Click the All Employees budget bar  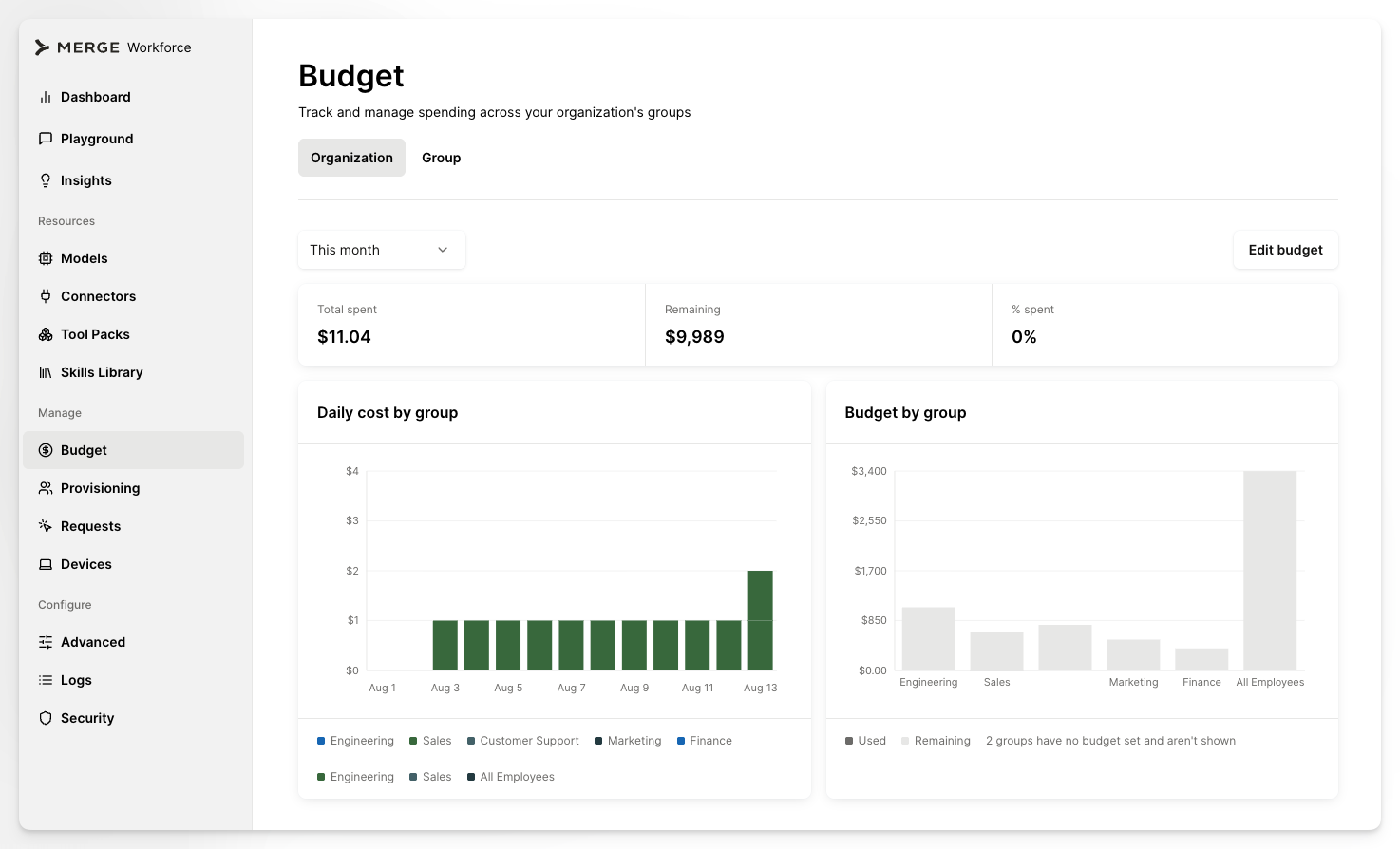tap(1270, 571)
